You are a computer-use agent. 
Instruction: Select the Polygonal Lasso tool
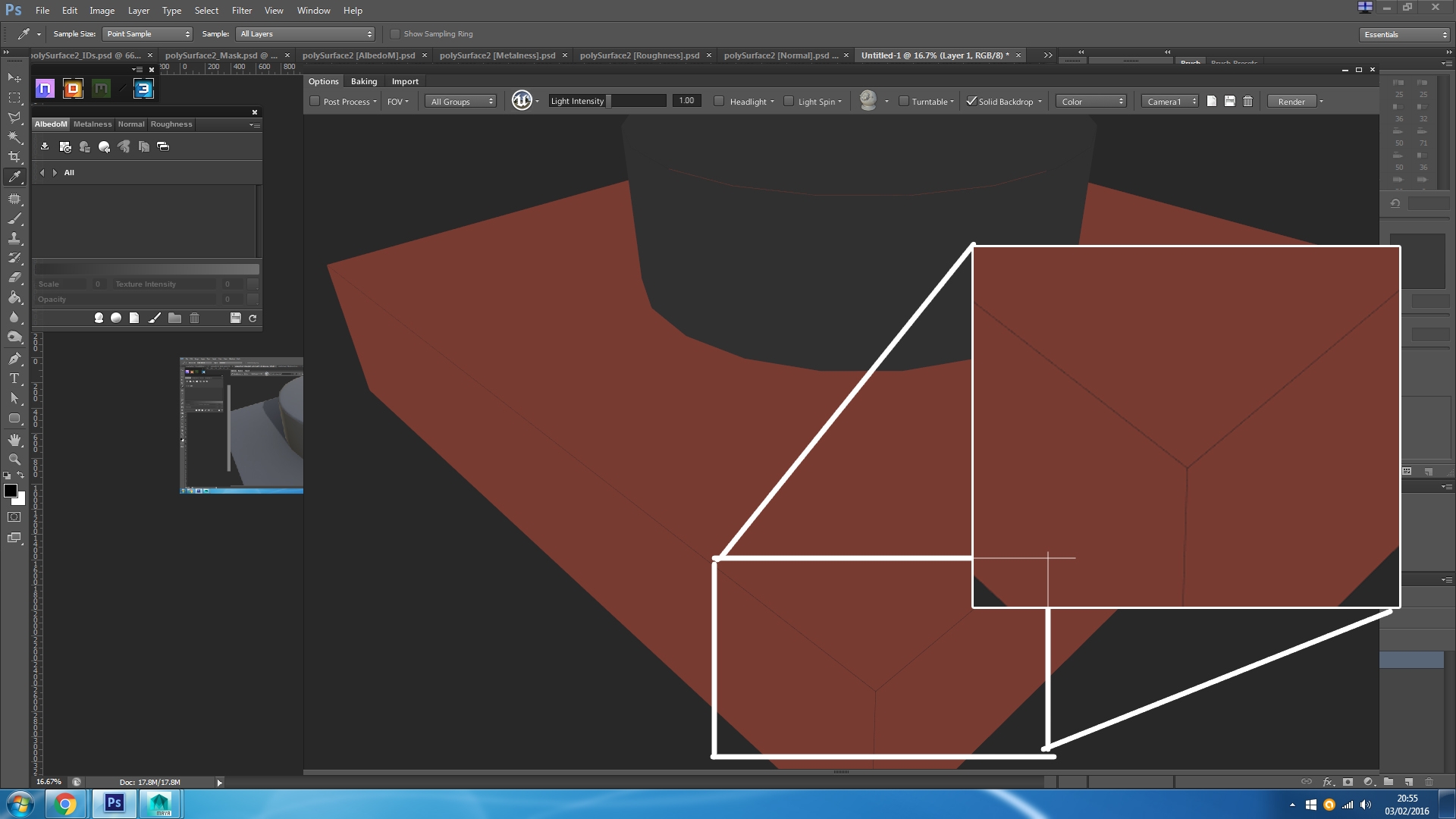[x=14, y=118]
